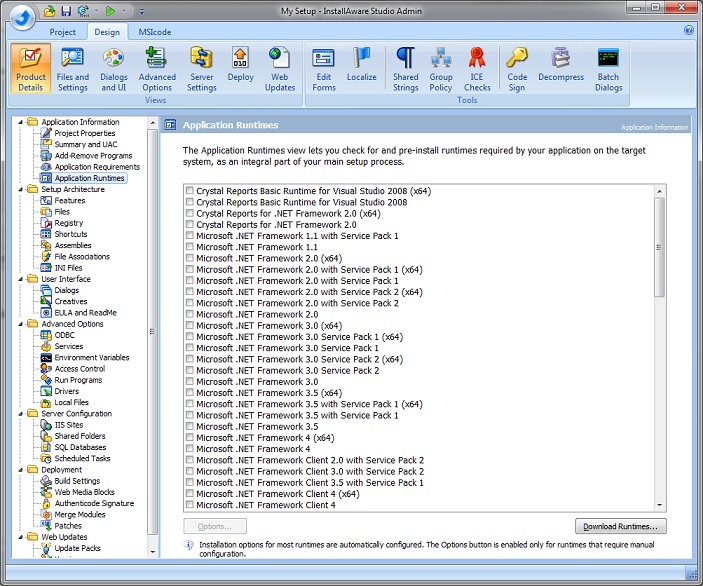The height and width of the screenshot is (586, 703).
Task: Open Files and Settings view
Action: pos(72,69)
